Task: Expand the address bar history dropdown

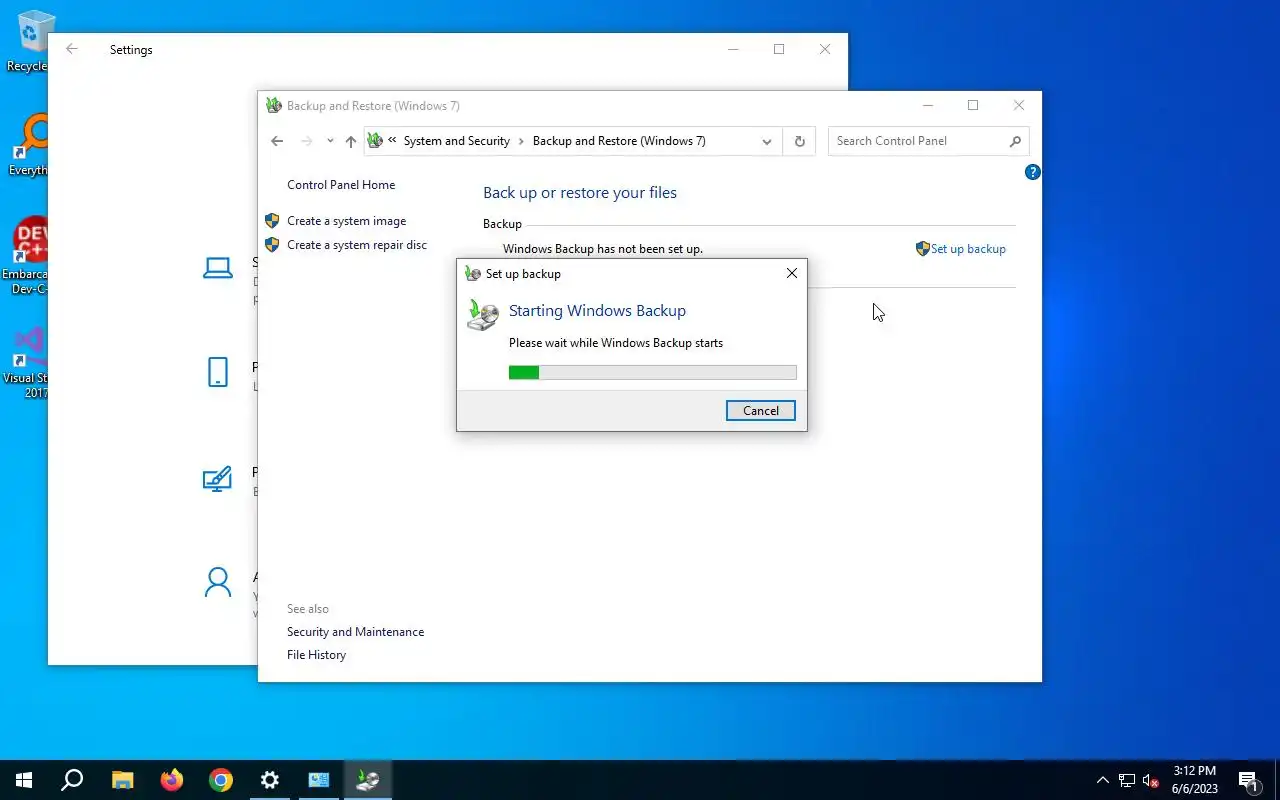Action: pyautogui.click(x=767, y=141)
